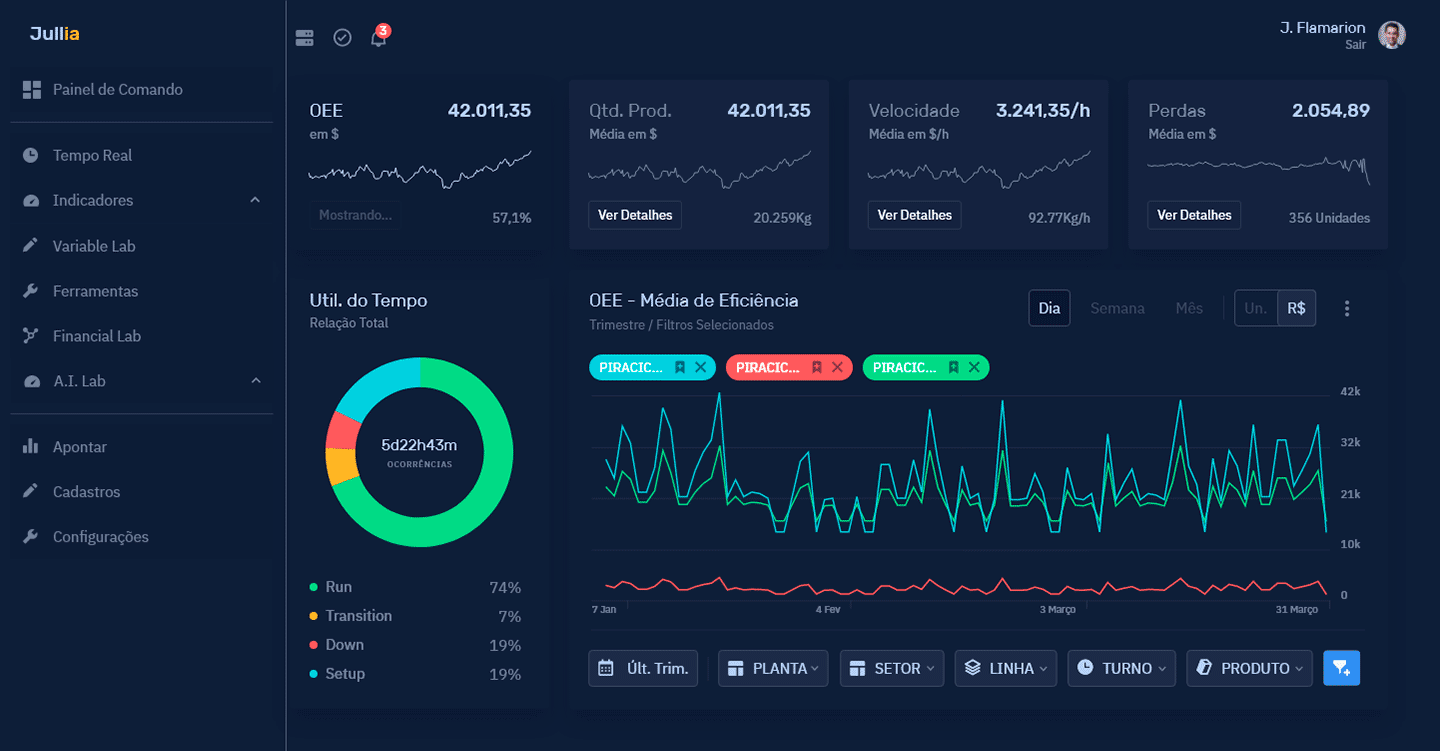The image size is (1440, 751).
Task: Click the blue add filter button
Action: coord(1341,668)
